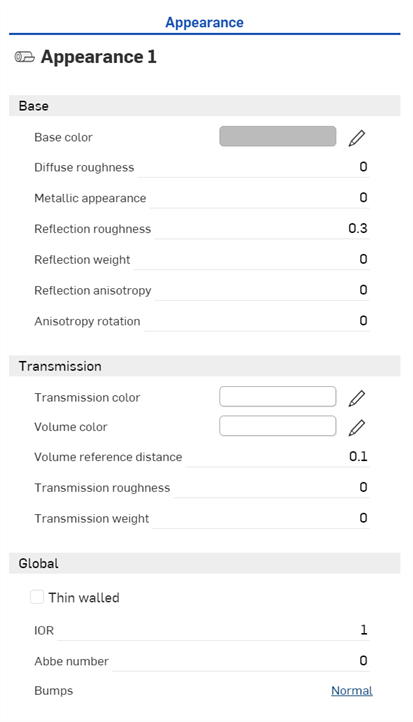413x722 pixels.
Task: Click the Reflection roughness 0.3 field
Action: tap(262, 229)
